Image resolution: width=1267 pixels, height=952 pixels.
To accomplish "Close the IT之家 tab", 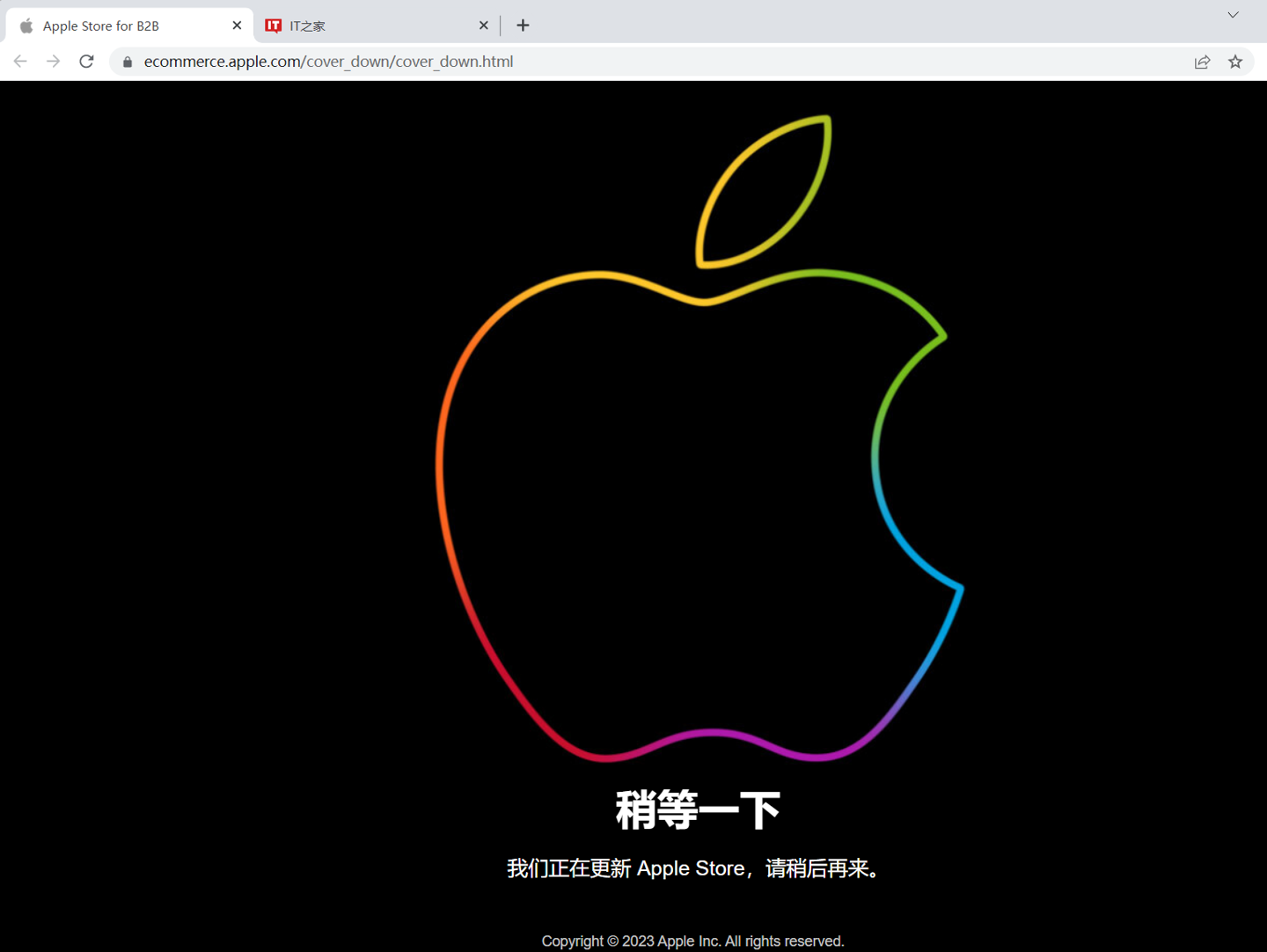I will [483, 26].
